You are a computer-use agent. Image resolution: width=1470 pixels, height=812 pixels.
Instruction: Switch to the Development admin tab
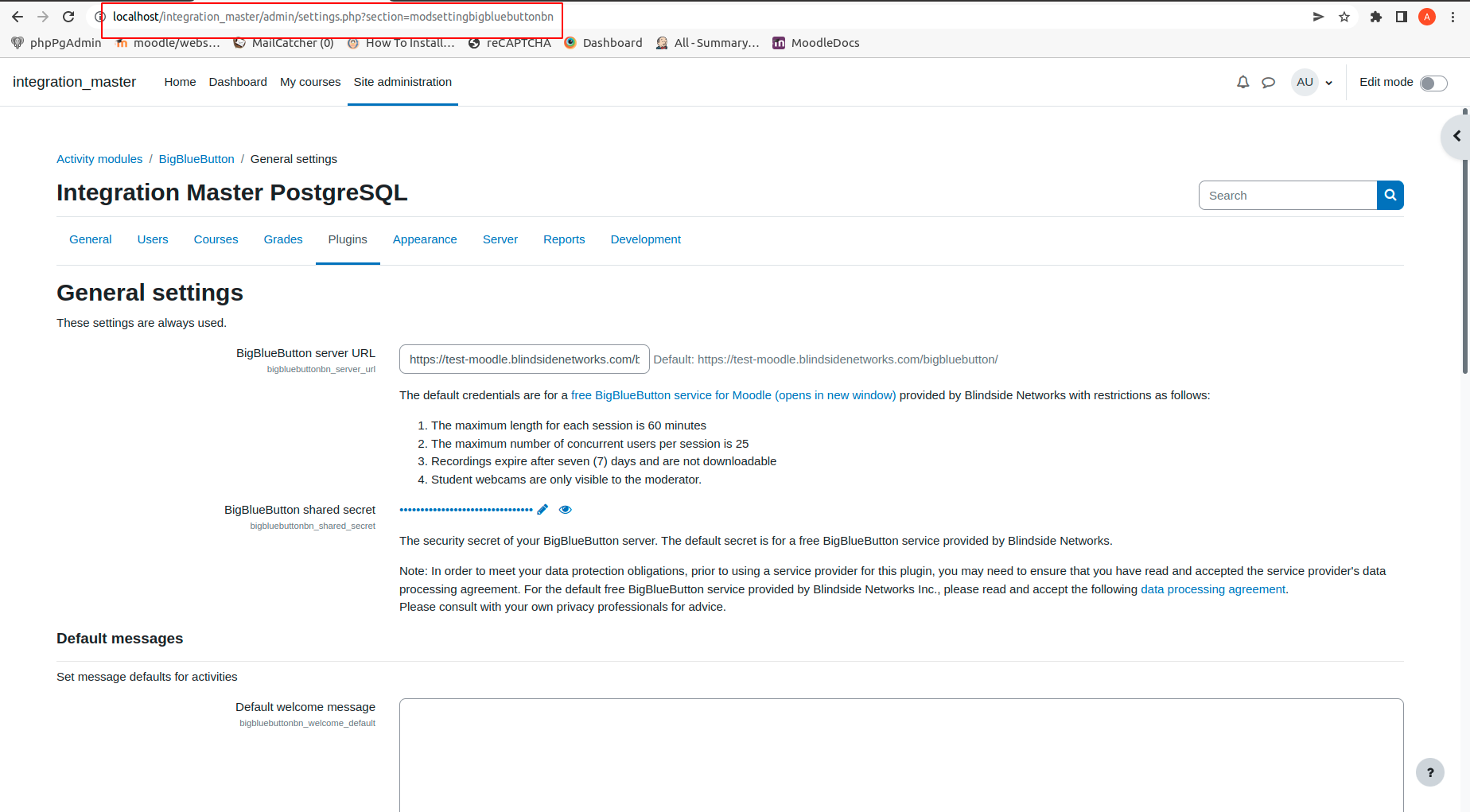[x=646, y=239]
